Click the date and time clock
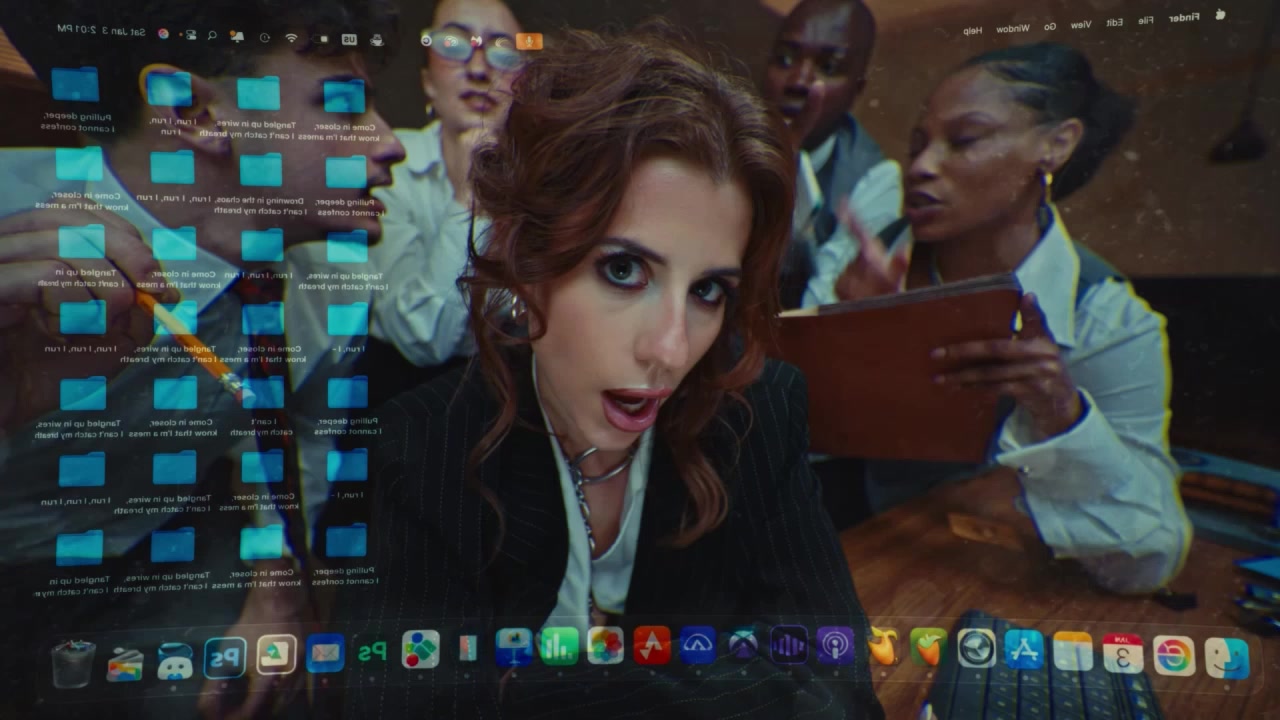The image size is (1280, 720). click(x=91, y=30)
